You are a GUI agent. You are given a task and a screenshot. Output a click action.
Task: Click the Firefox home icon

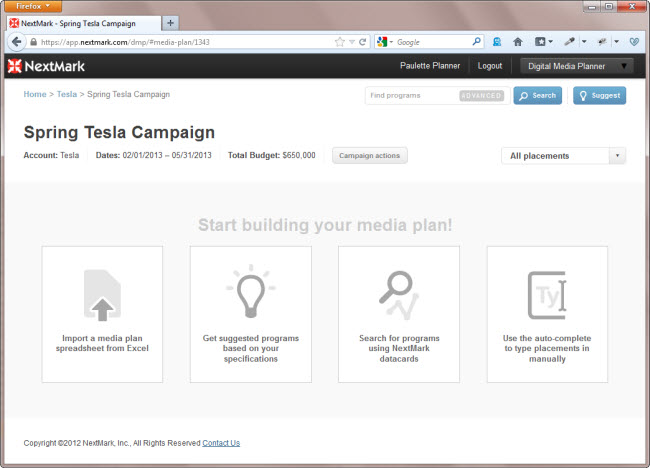(518, 41)
